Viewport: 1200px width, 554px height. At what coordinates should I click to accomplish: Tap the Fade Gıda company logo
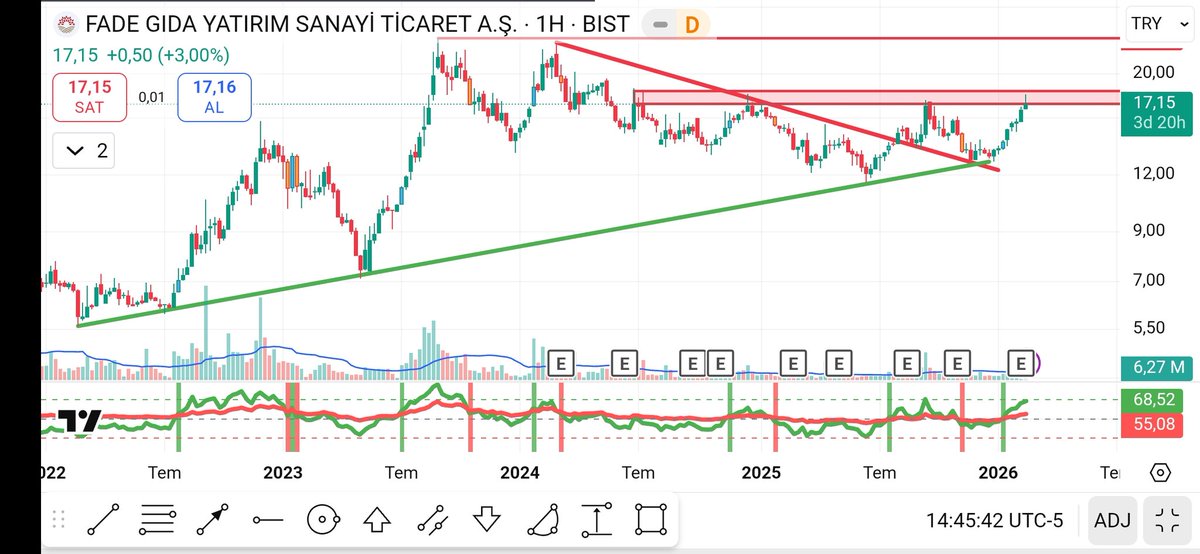tap(66, 24)
